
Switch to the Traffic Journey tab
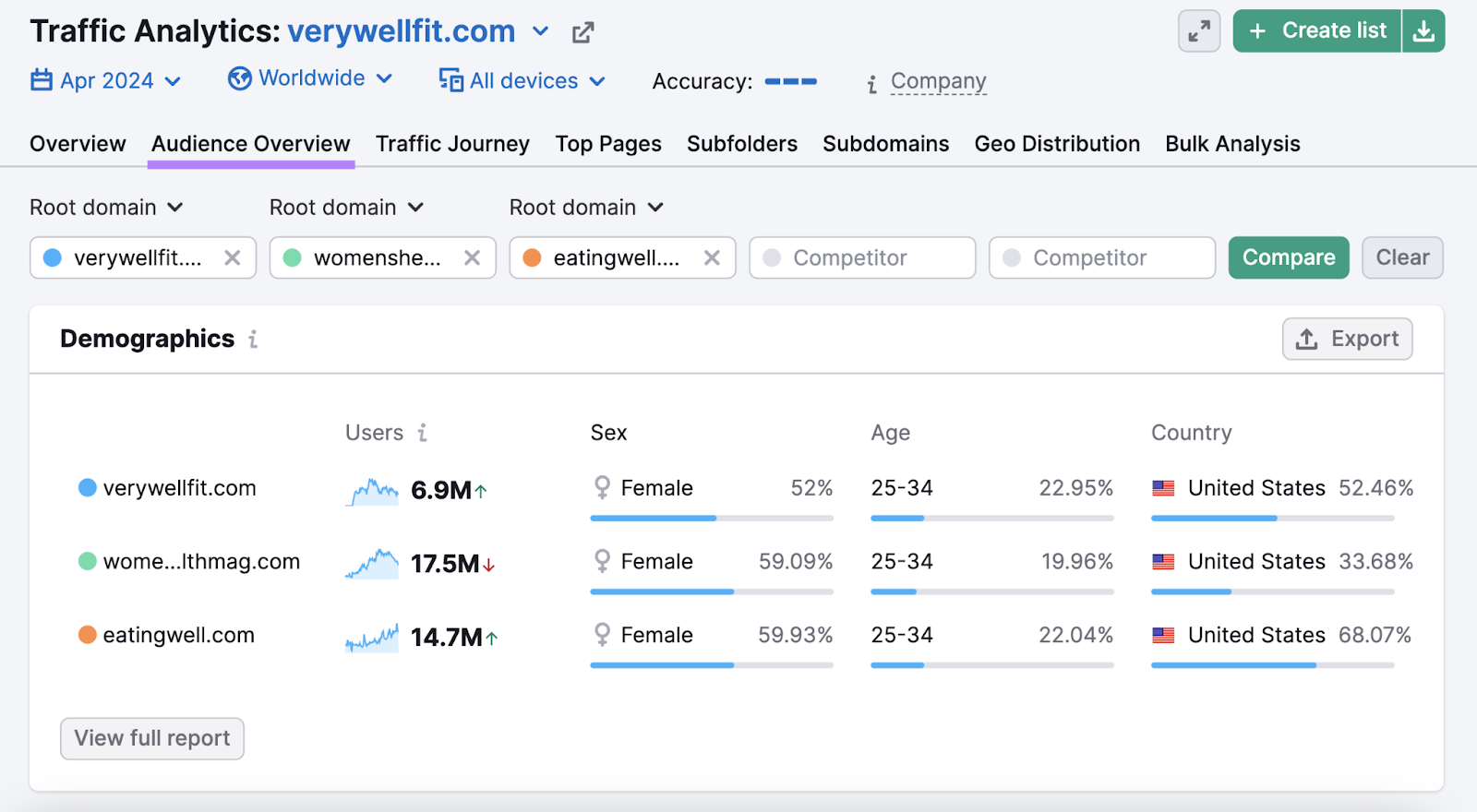[452, 144]
